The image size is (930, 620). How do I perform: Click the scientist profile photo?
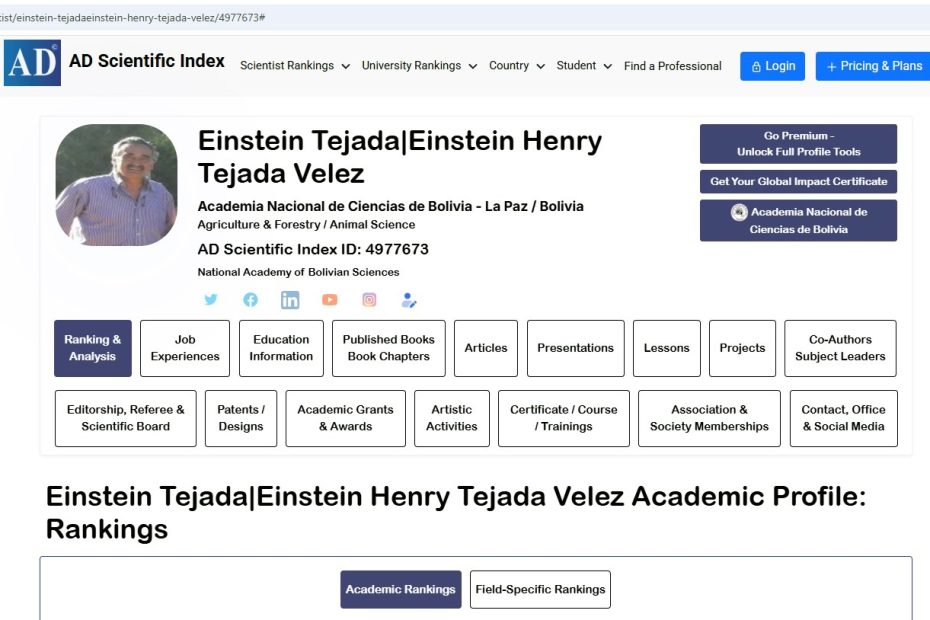click(116, 185)
